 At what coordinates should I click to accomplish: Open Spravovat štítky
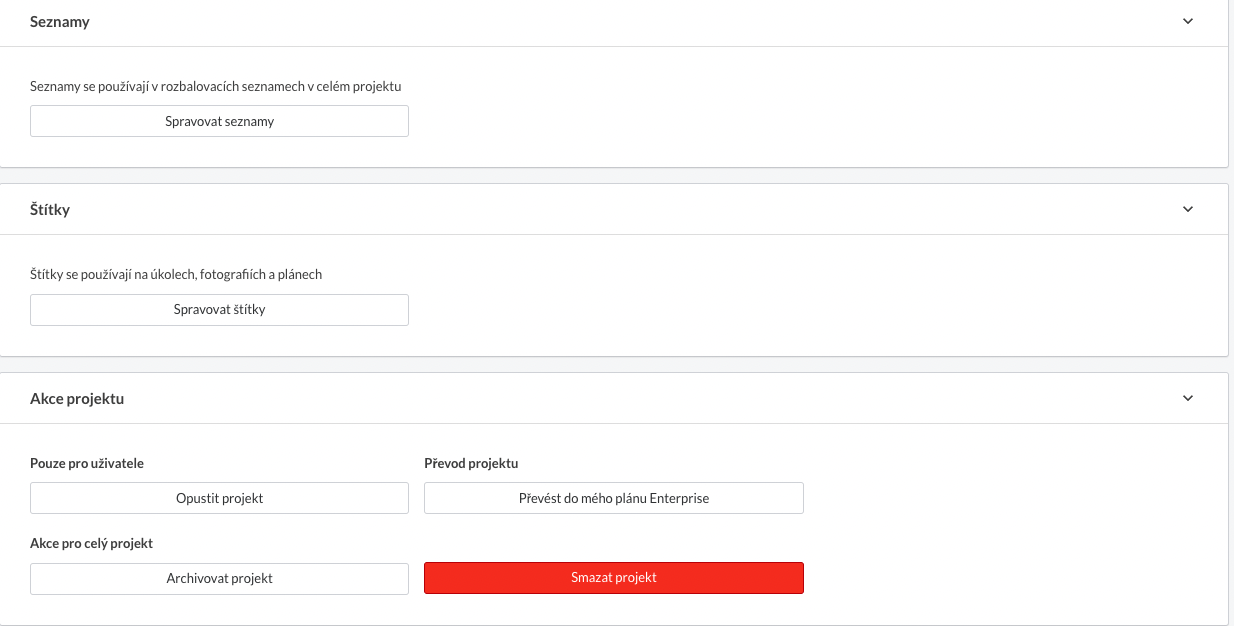219,309
